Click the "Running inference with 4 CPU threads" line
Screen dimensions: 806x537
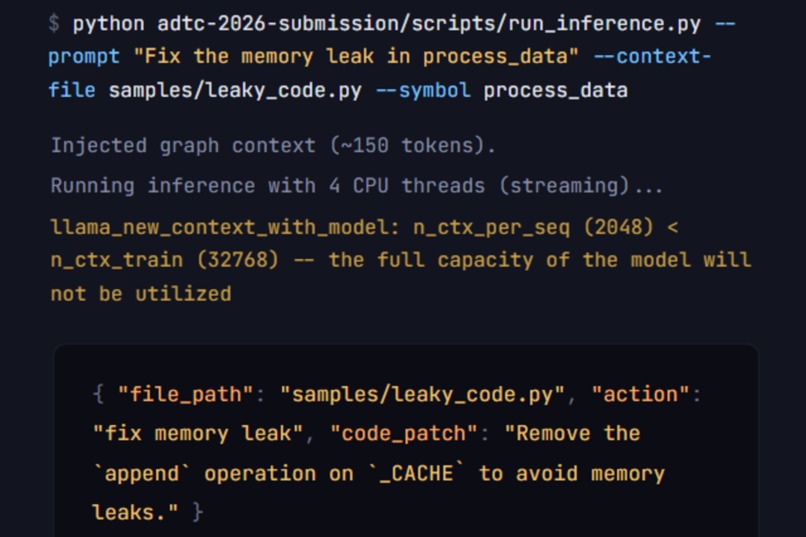(x=356, y=185)
